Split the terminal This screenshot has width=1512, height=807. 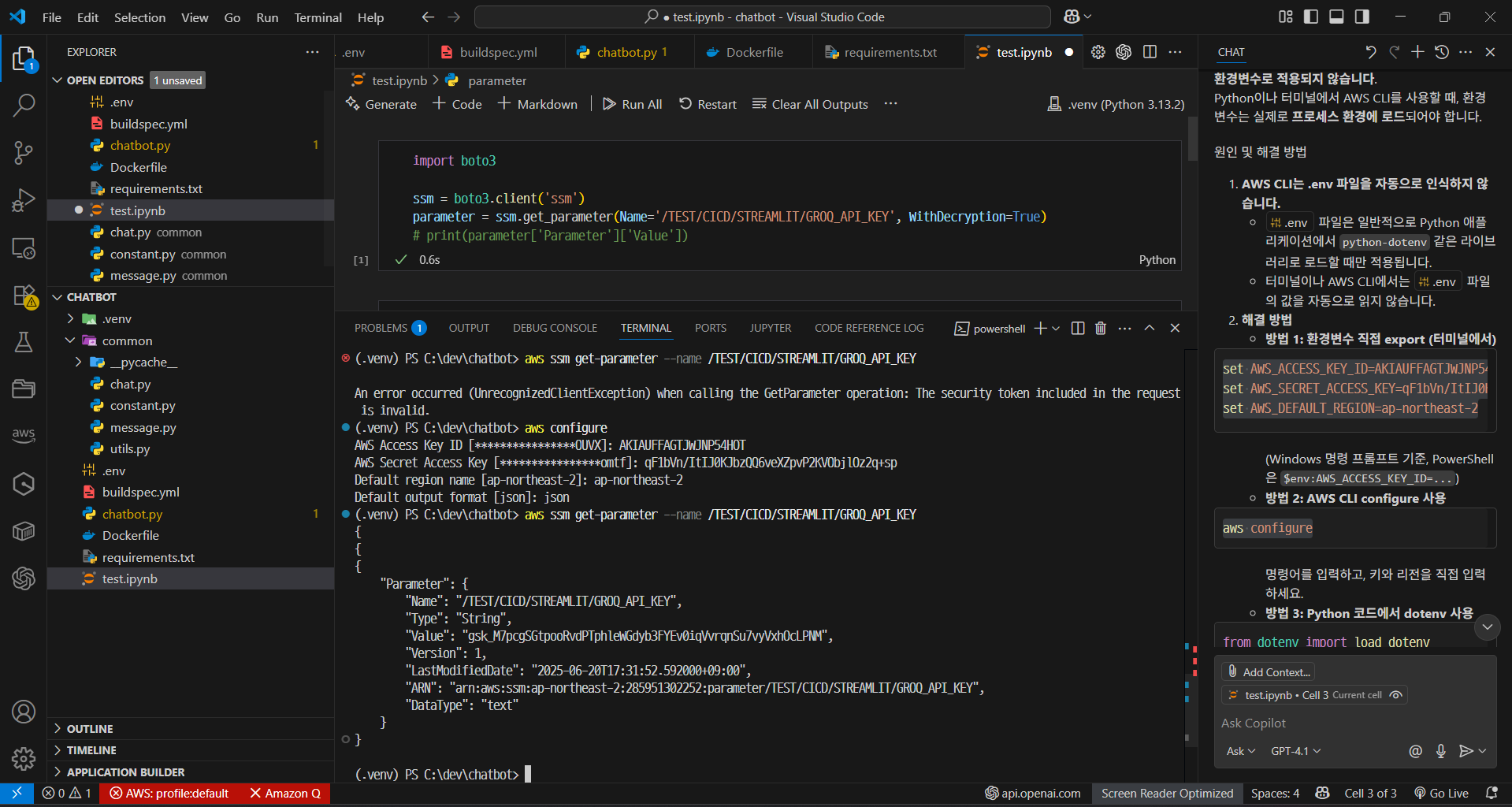(1078, 328)
